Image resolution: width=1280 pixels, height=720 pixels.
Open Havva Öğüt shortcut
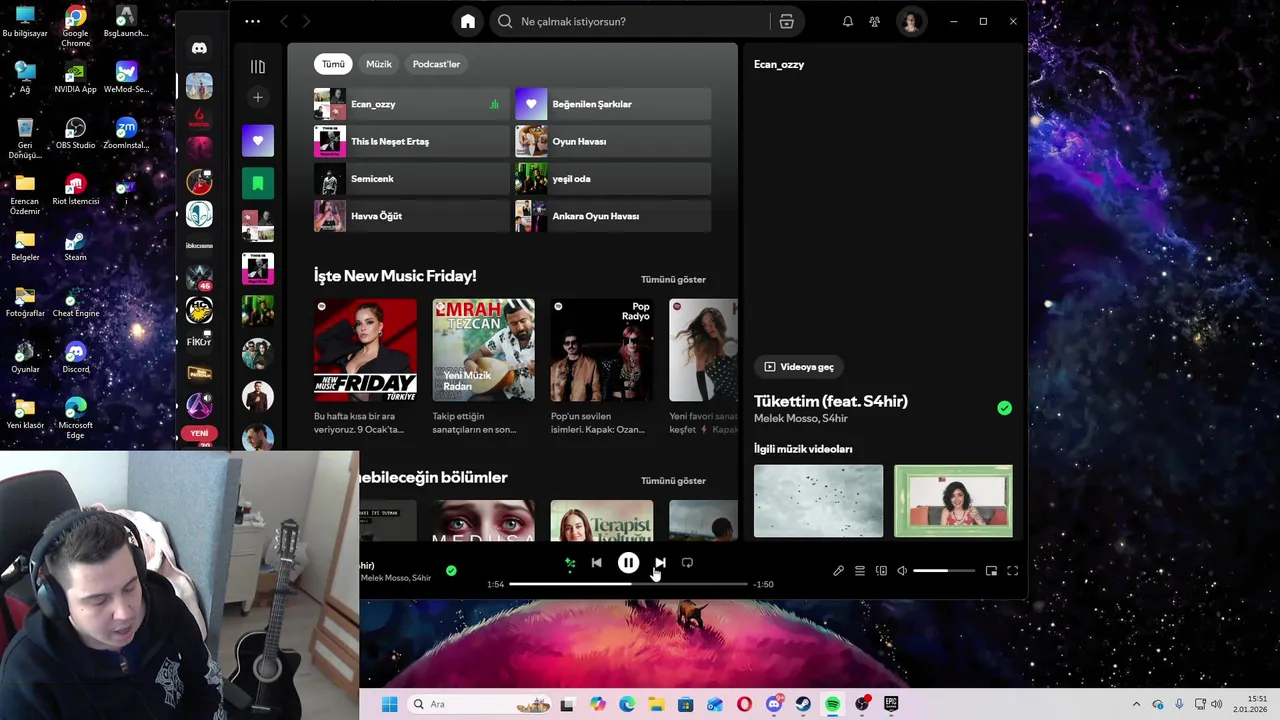coord(411,216)
